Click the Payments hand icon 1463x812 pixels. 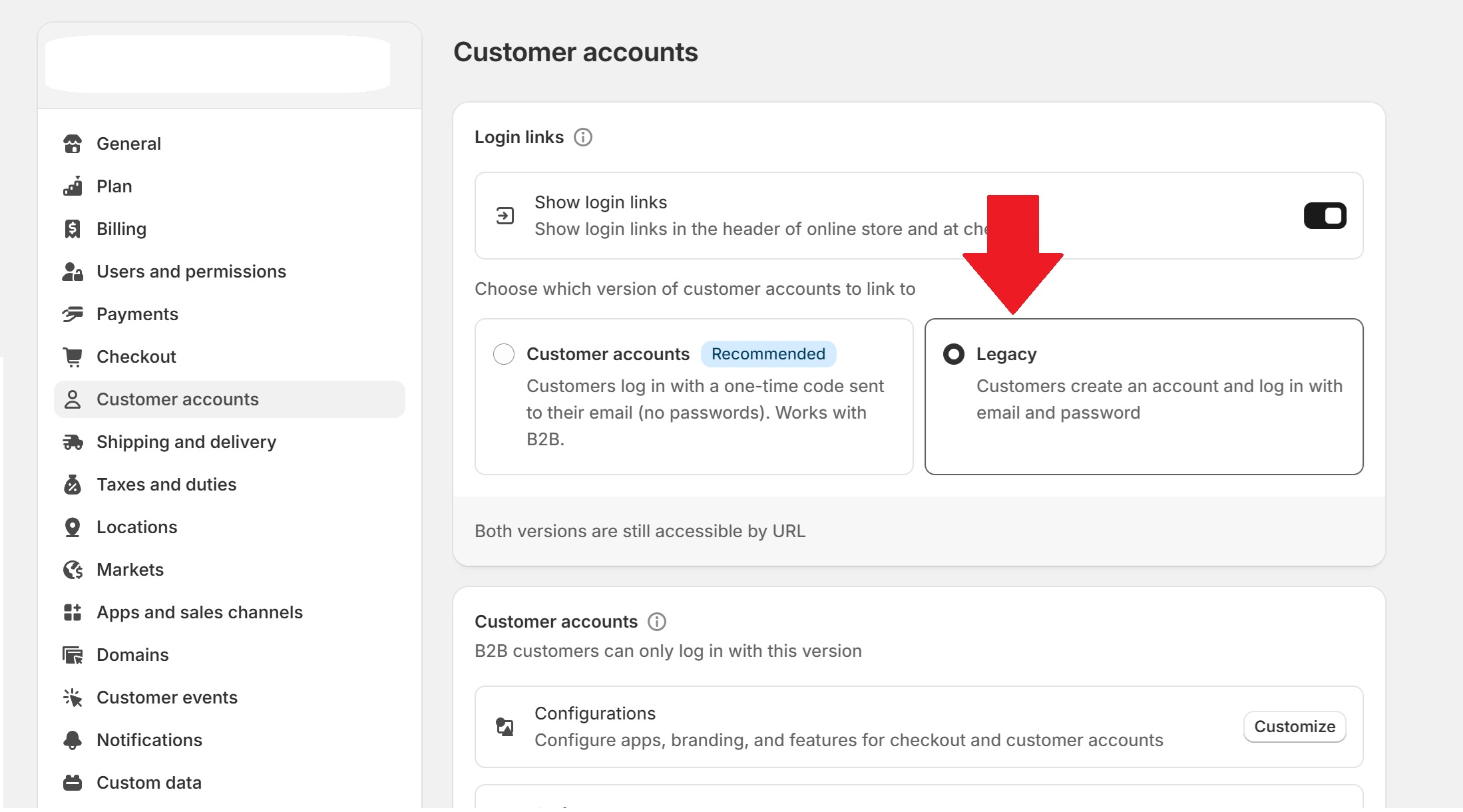[x=73, y=314]
